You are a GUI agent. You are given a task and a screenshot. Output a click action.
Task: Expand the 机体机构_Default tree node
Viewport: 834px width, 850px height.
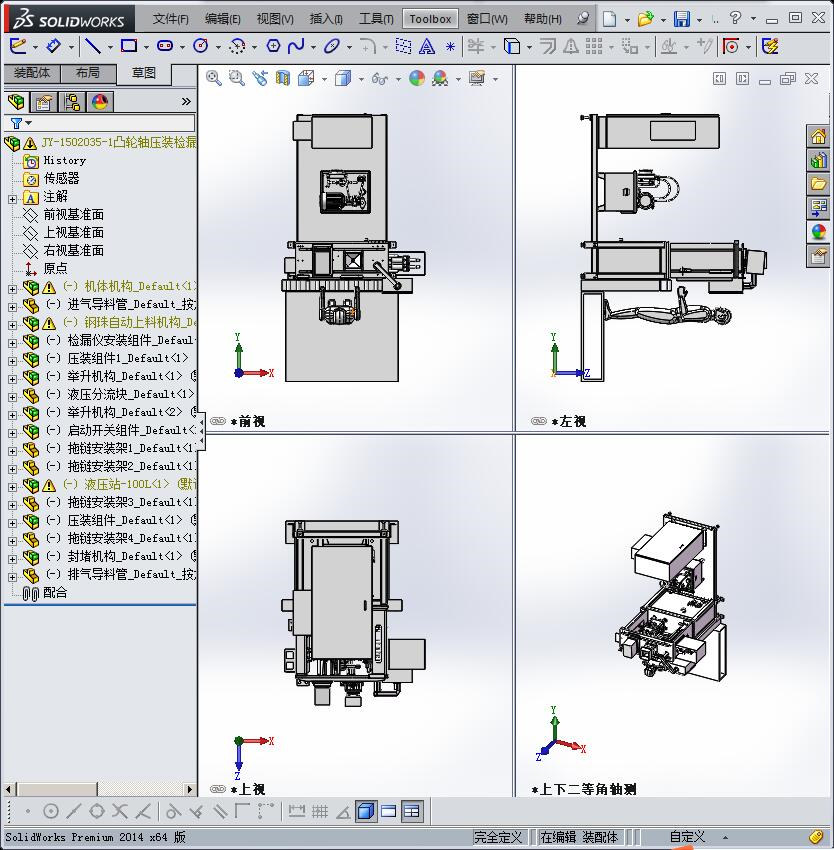pyautogui.click(x=12, y=289)
